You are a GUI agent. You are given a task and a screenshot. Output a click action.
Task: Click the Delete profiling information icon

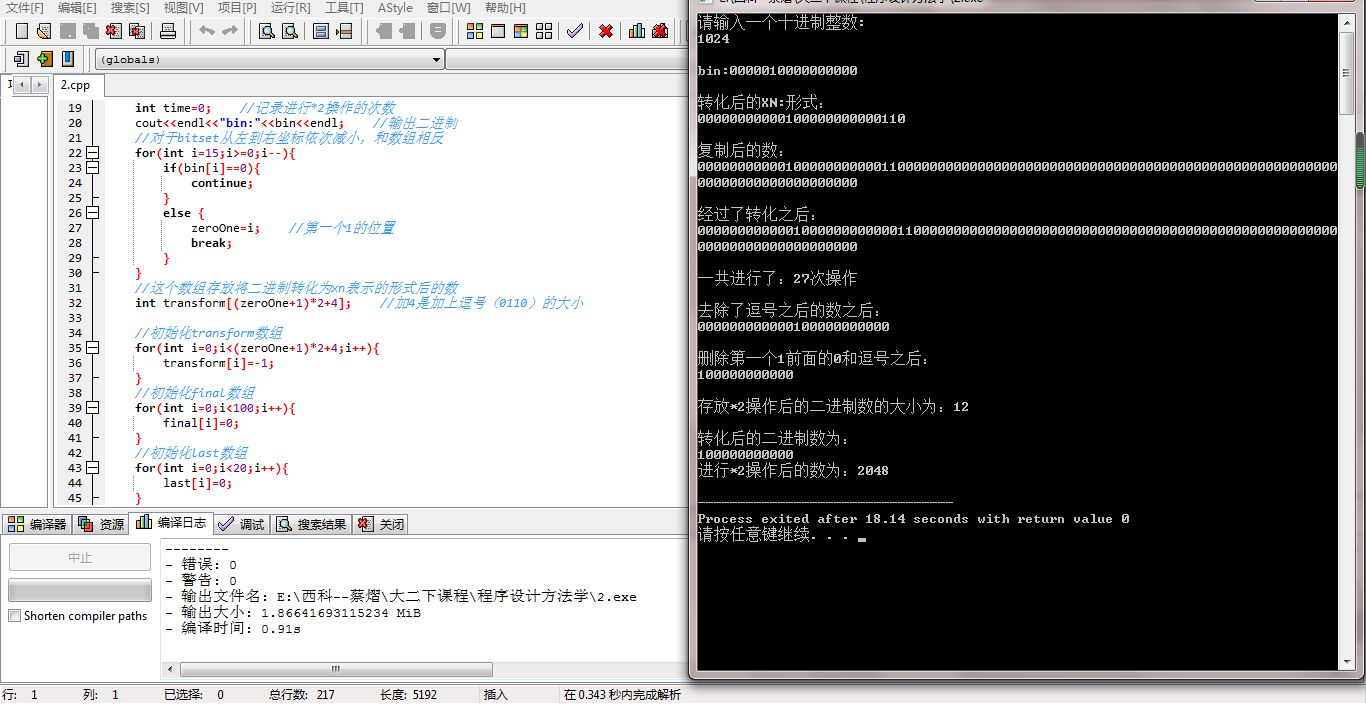point(660,31)
